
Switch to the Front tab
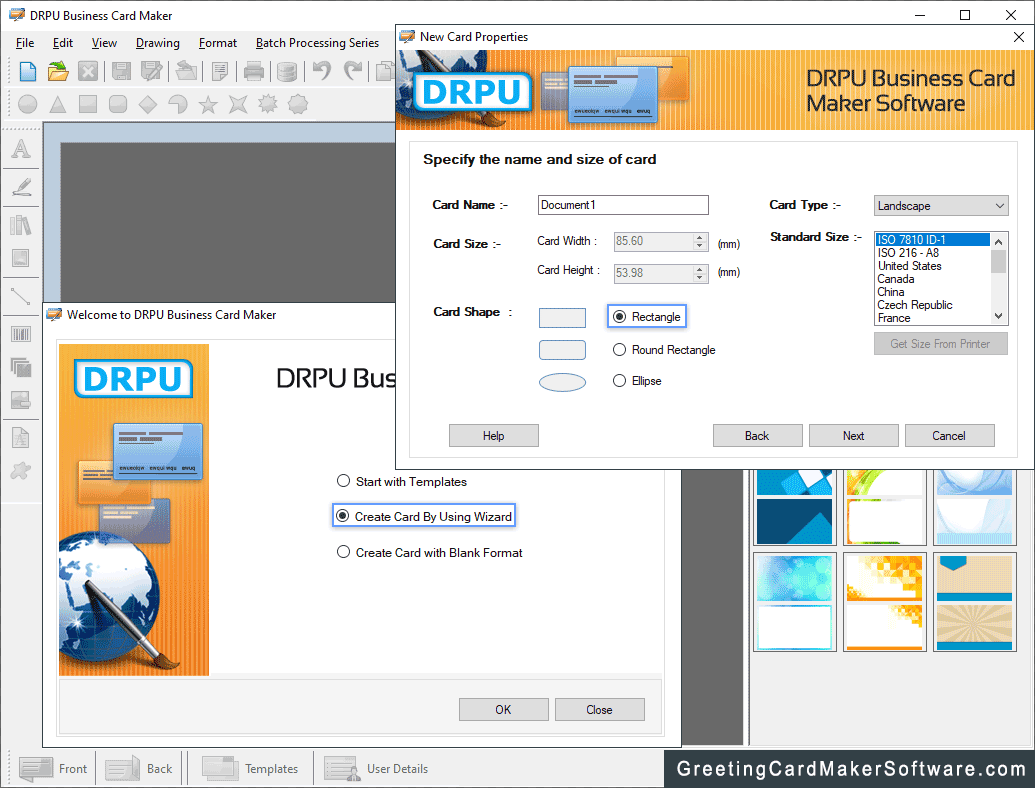coord(54,769)
